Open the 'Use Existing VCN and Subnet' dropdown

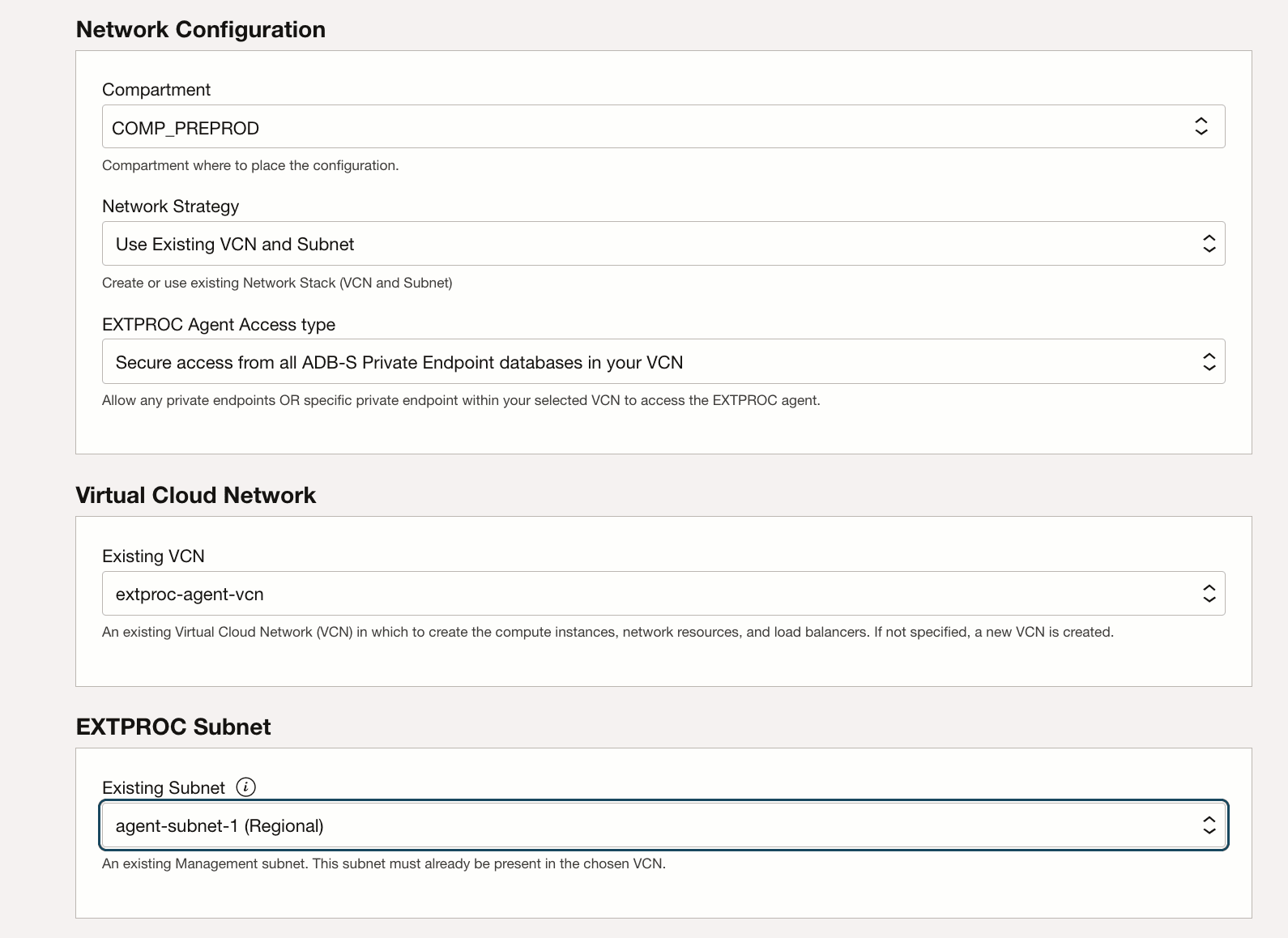(x=648, y=244)
